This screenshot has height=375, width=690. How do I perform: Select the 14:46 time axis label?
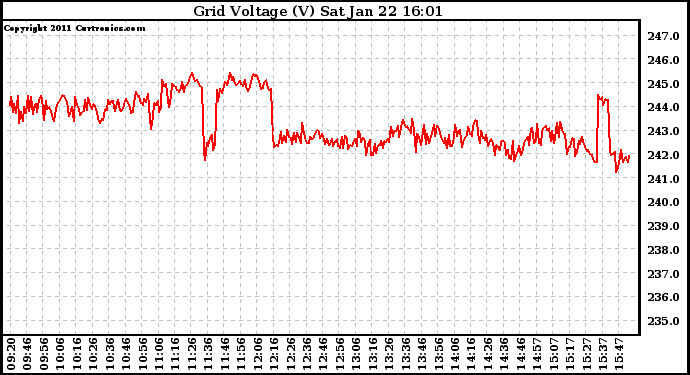click(520, 354)
